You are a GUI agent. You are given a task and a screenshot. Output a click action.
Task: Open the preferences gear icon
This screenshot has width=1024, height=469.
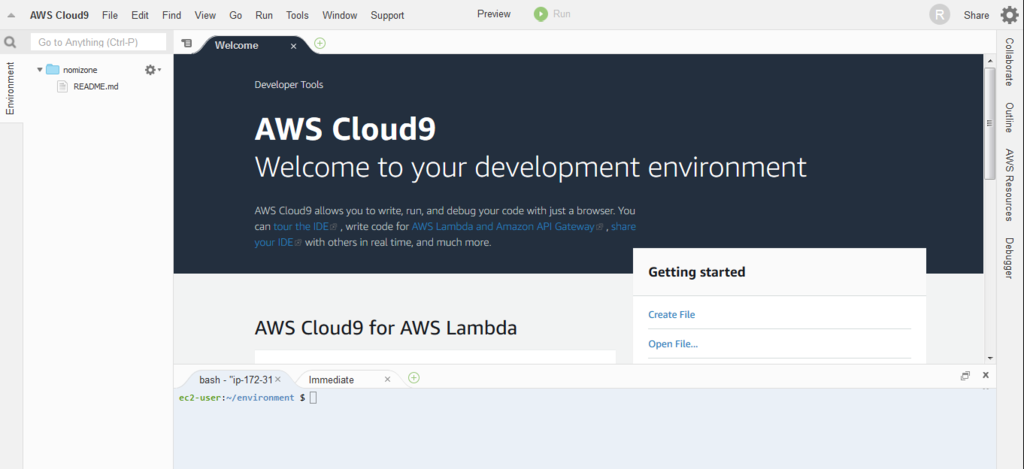tap(1010, 15)
